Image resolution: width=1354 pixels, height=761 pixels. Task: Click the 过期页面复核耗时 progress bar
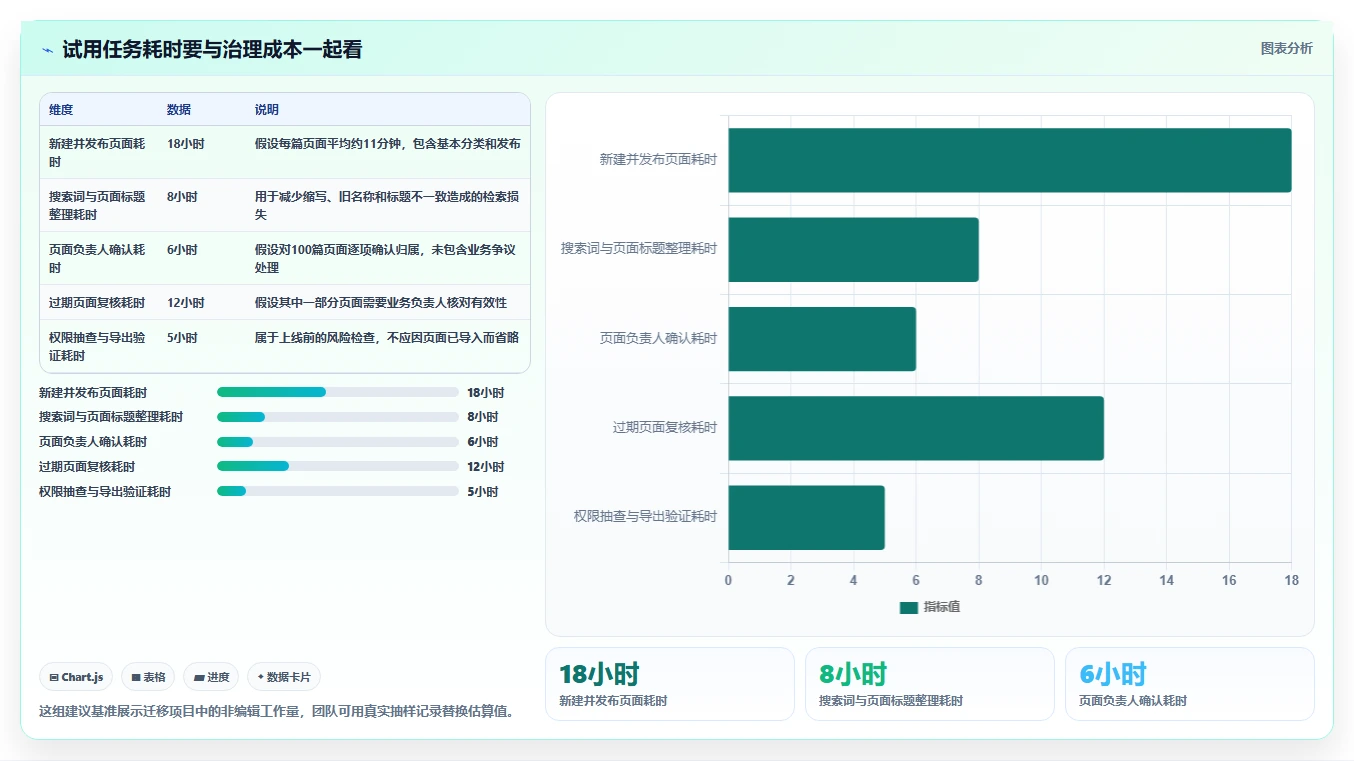pyautogui.click(x=337, y=467)
